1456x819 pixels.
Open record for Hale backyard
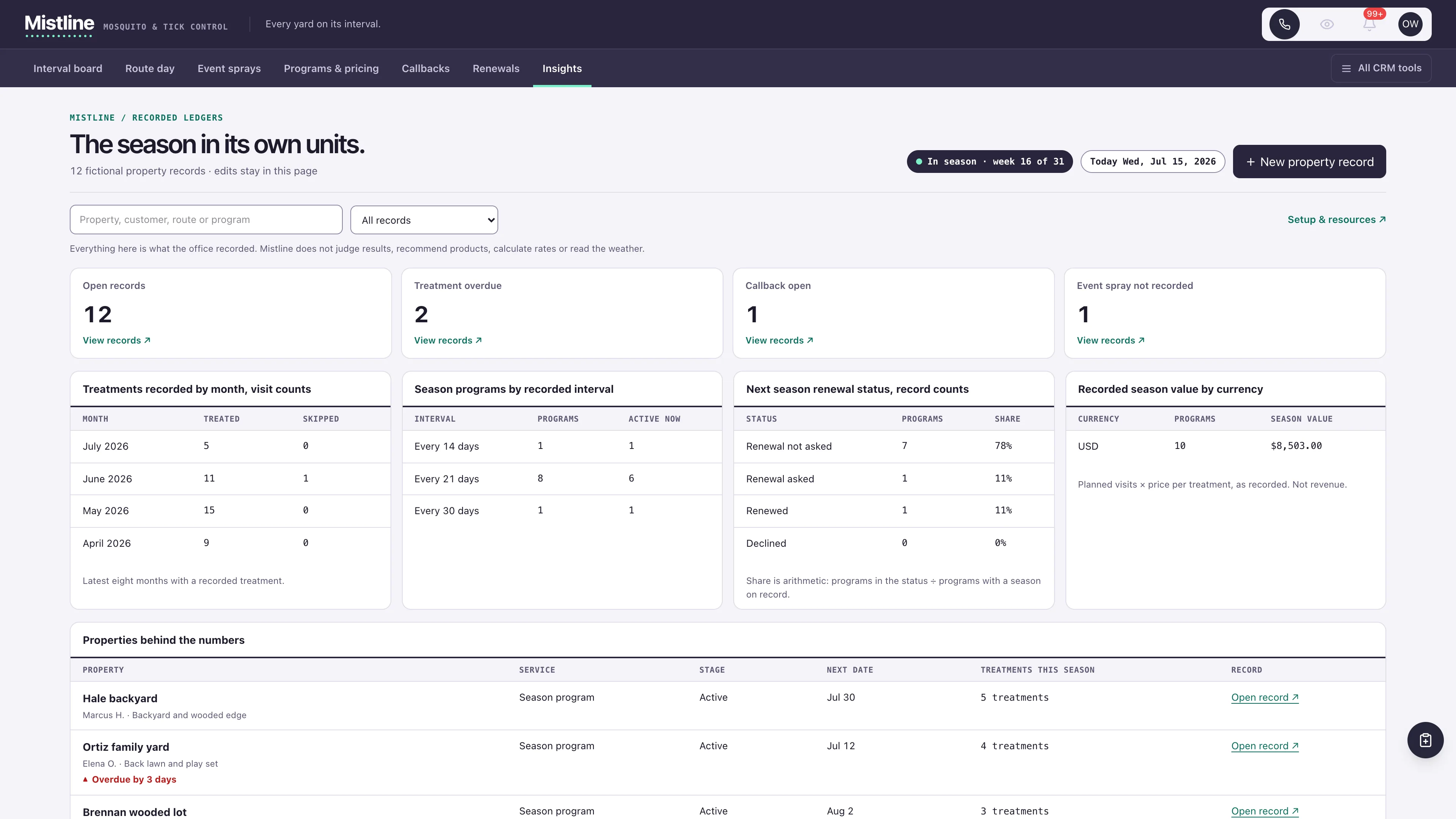pos(1265,698)
